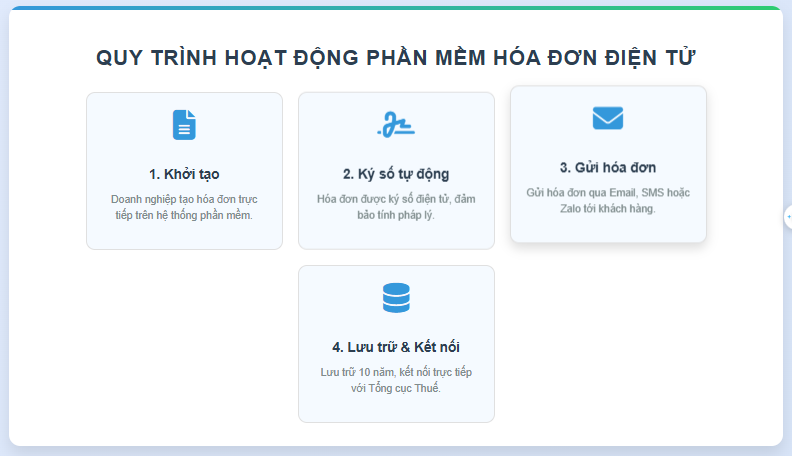
Task: Click text 'Doanh nghiệp tạo hóa đơn trực tiếp'
Action: (x=184, y=207)
